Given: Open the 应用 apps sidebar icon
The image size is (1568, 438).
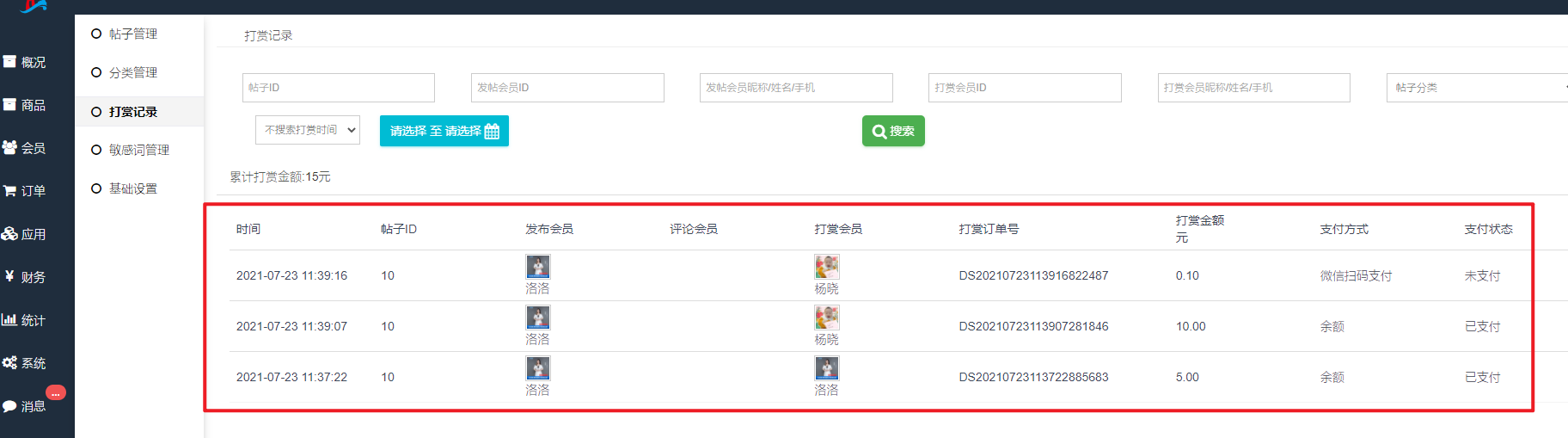Looking at the screenshot, I should [x=9, y=234].
